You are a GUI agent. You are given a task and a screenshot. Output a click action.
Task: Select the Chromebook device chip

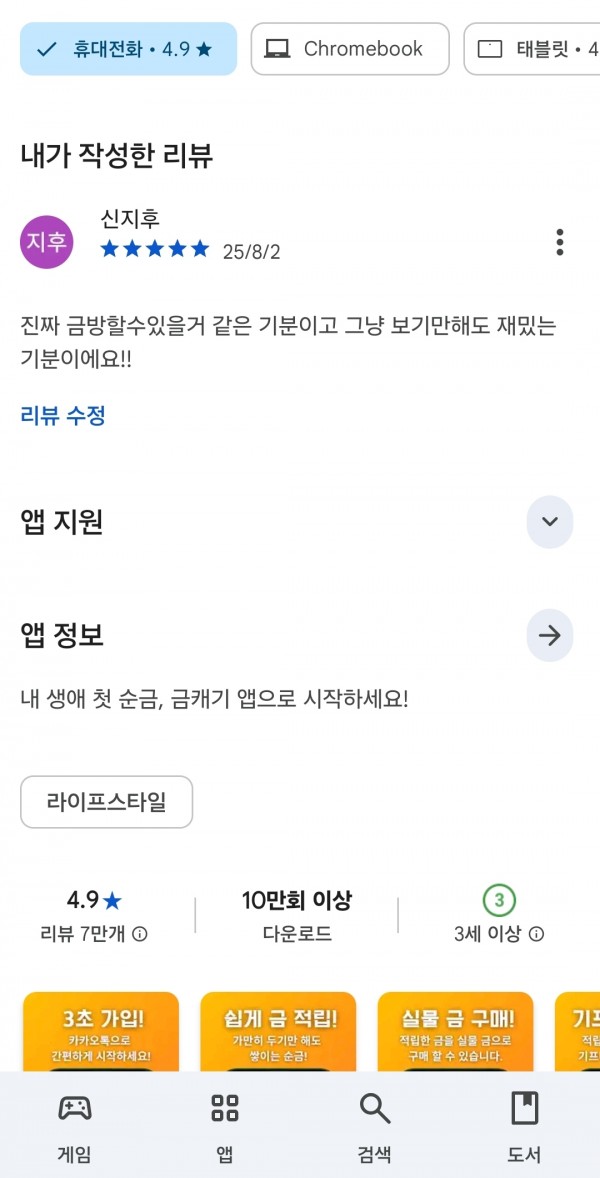point(350,49)
